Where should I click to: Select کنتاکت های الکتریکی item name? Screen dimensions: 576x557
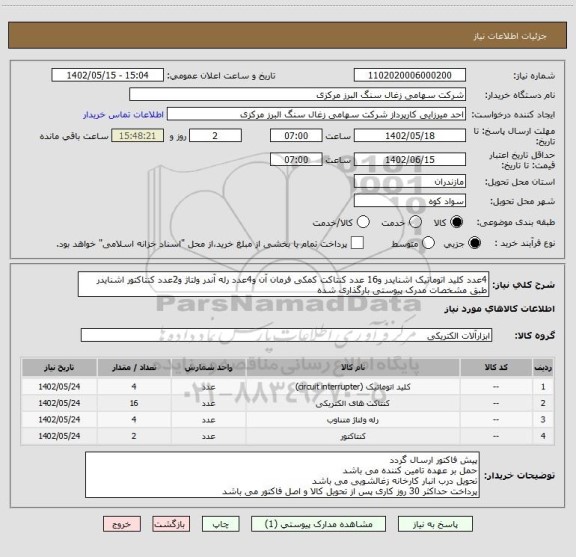pos(353,403)
